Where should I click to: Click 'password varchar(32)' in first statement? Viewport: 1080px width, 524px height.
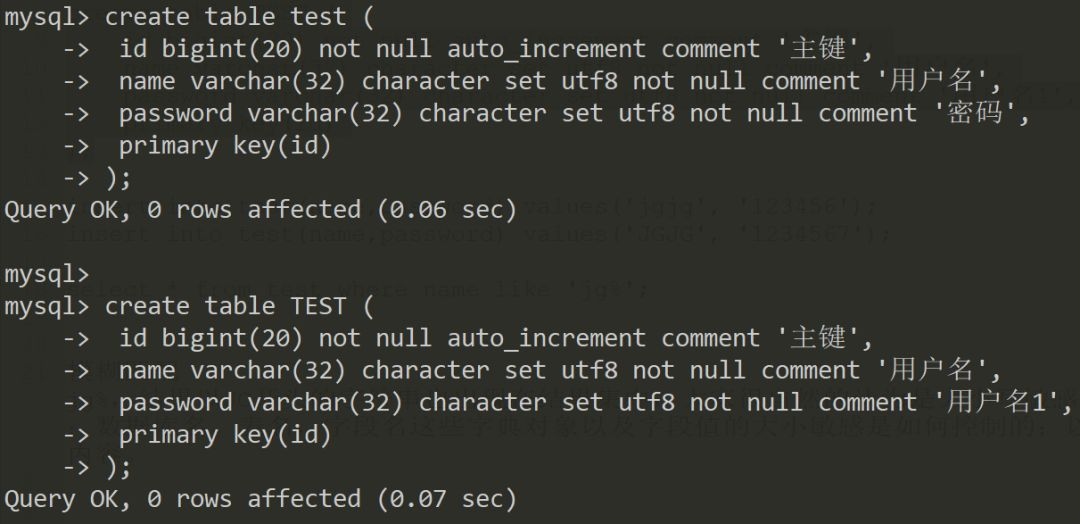(x=260, y=113)
